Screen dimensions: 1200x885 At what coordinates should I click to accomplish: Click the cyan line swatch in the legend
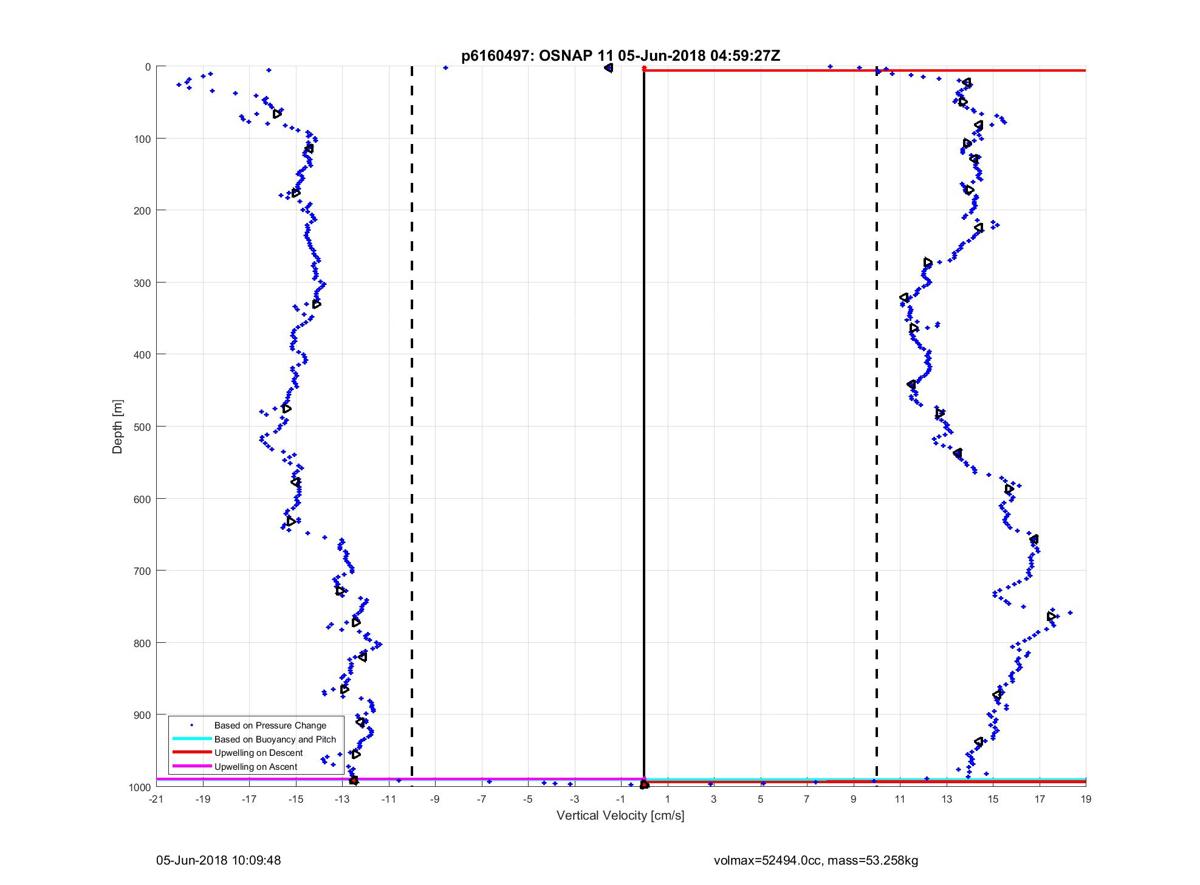point(191,738)
